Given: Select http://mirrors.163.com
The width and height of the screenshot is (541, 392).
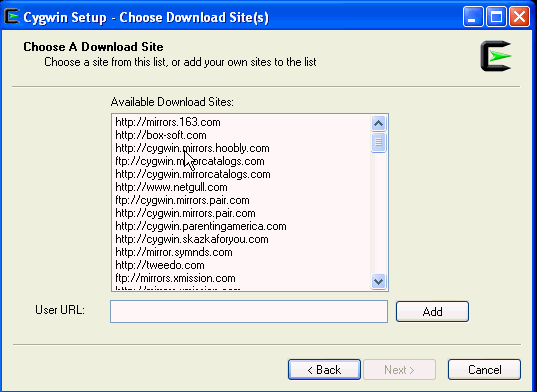Looking at the screenshot, I should [x=168, y=122].
